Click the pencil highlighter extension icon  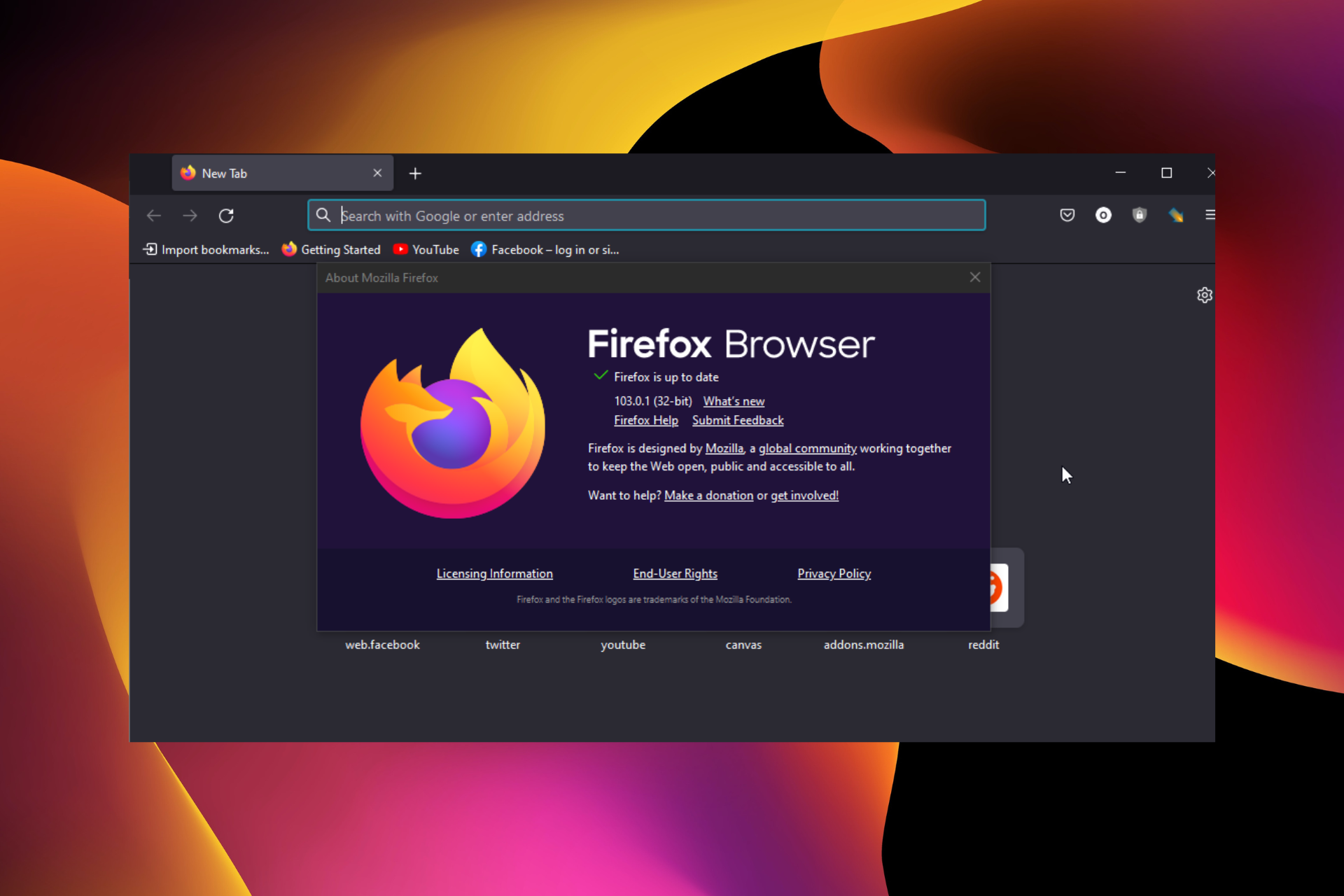point(1176,215)
